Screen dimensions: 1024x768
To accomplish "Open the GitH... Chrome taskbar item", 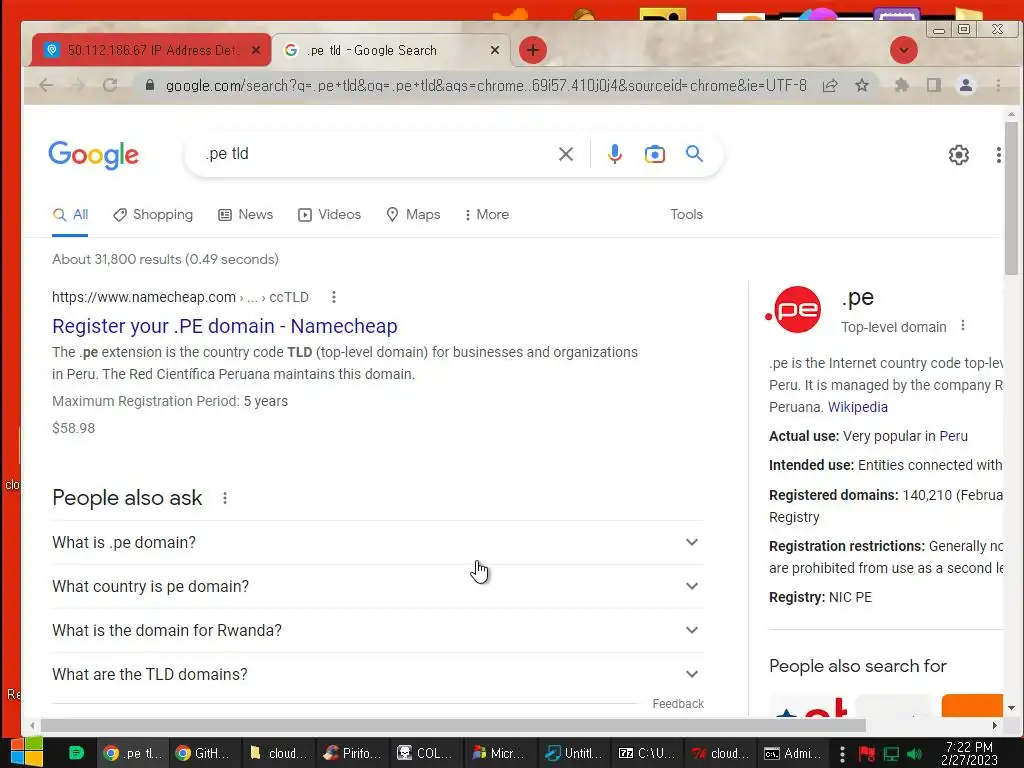I will [x=203, y=753].
